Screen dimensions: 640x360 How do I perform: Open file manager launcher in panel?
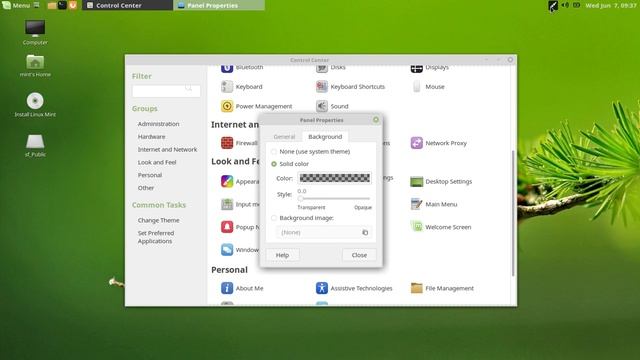pos(52,5)
